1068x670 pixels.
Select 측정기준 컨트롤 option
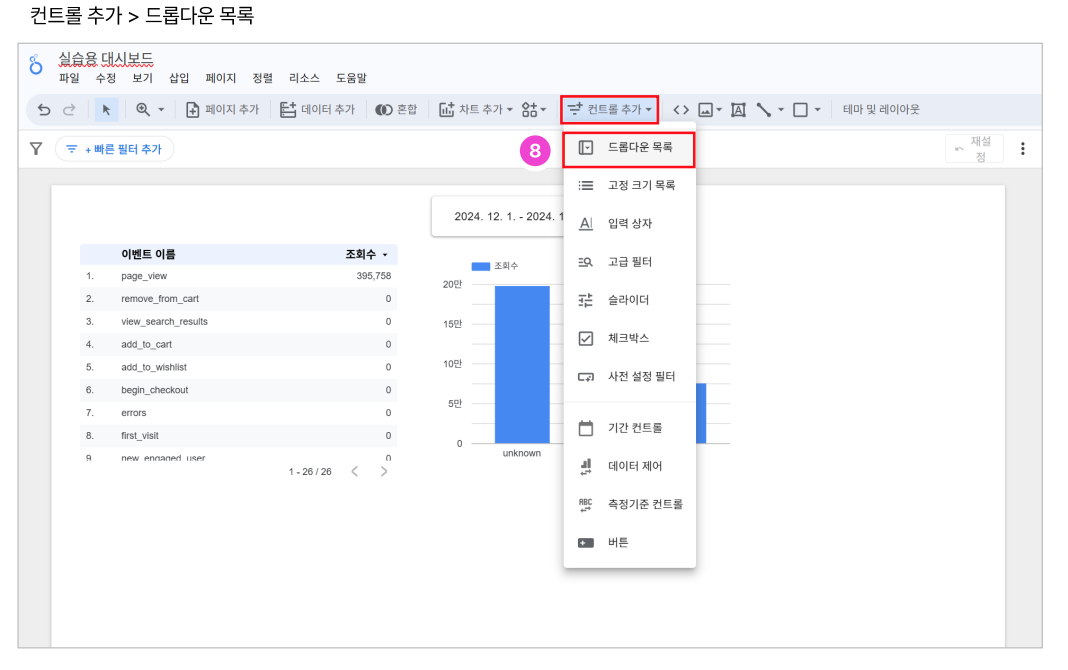(629, 504)
